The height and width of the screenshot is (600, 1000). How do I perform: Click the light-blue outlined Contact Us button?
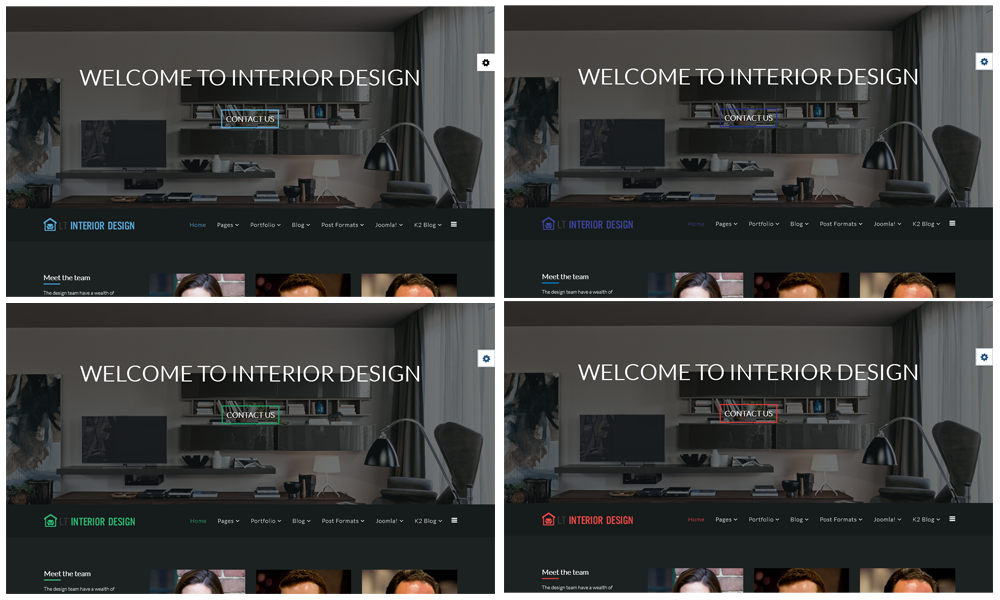[x=250, y=119]
